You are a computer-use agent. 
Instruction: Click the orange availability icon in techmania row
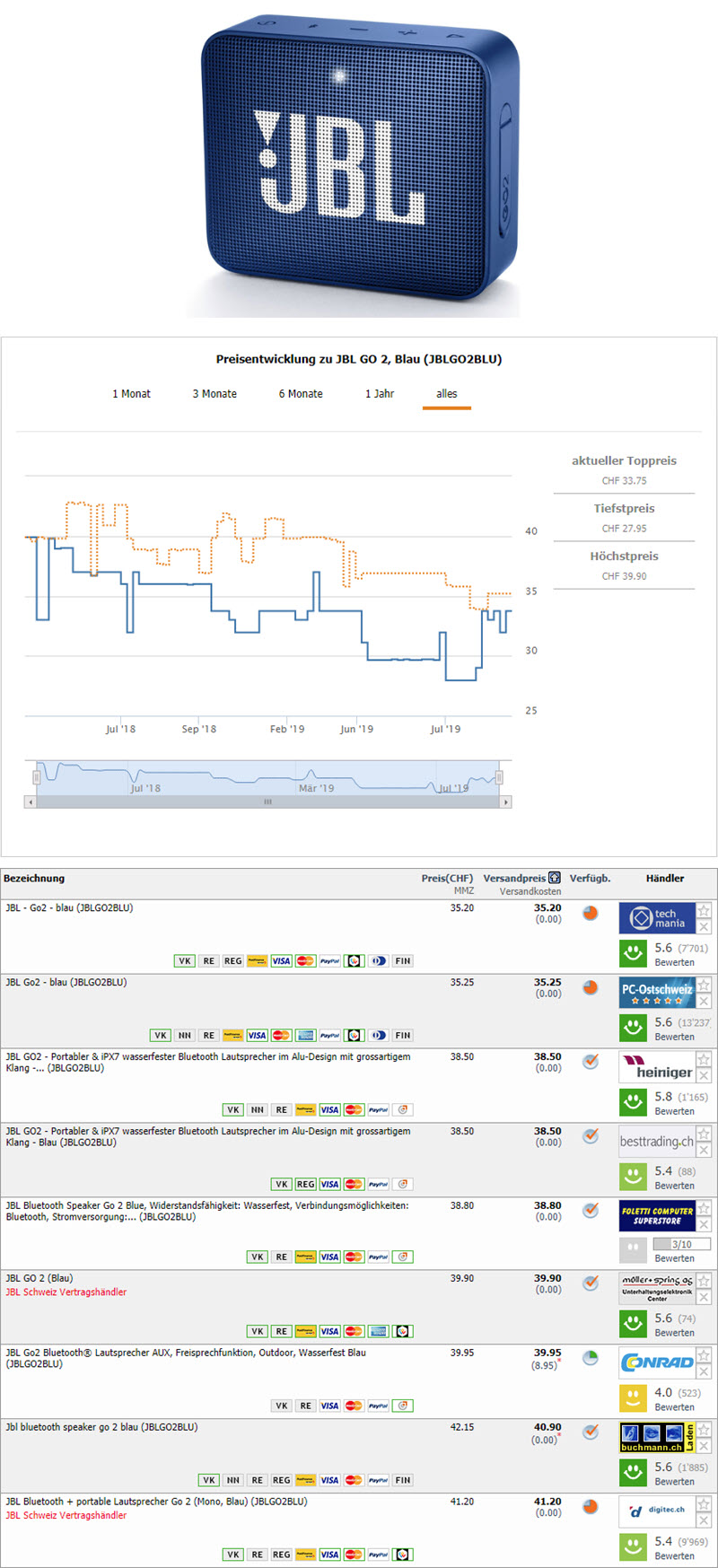[590, 914]
